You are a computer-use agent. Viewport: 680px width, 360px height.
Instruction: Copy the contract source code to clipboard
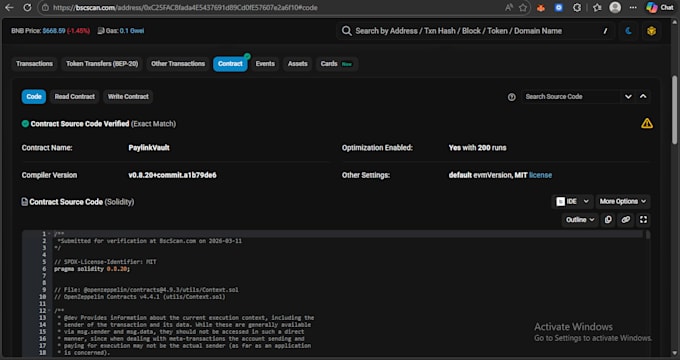click(x=608, y=220)
